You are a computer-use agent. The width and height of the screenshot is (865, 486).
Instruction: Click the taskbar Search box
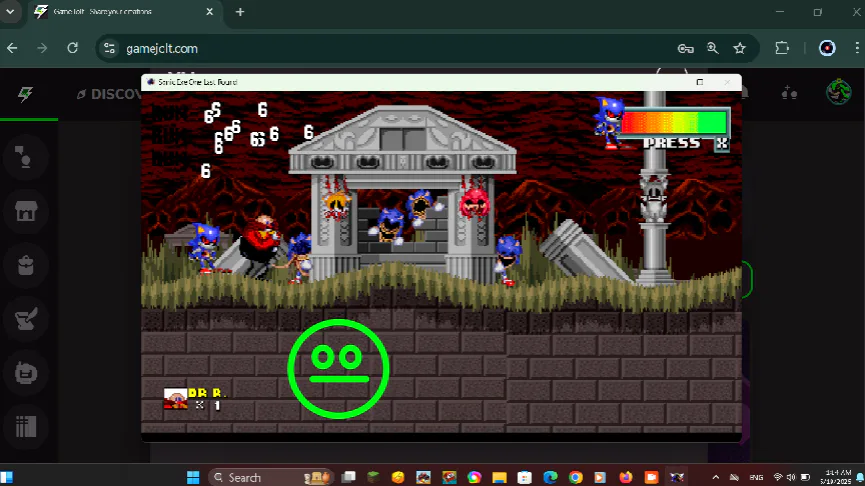[271, 477]
